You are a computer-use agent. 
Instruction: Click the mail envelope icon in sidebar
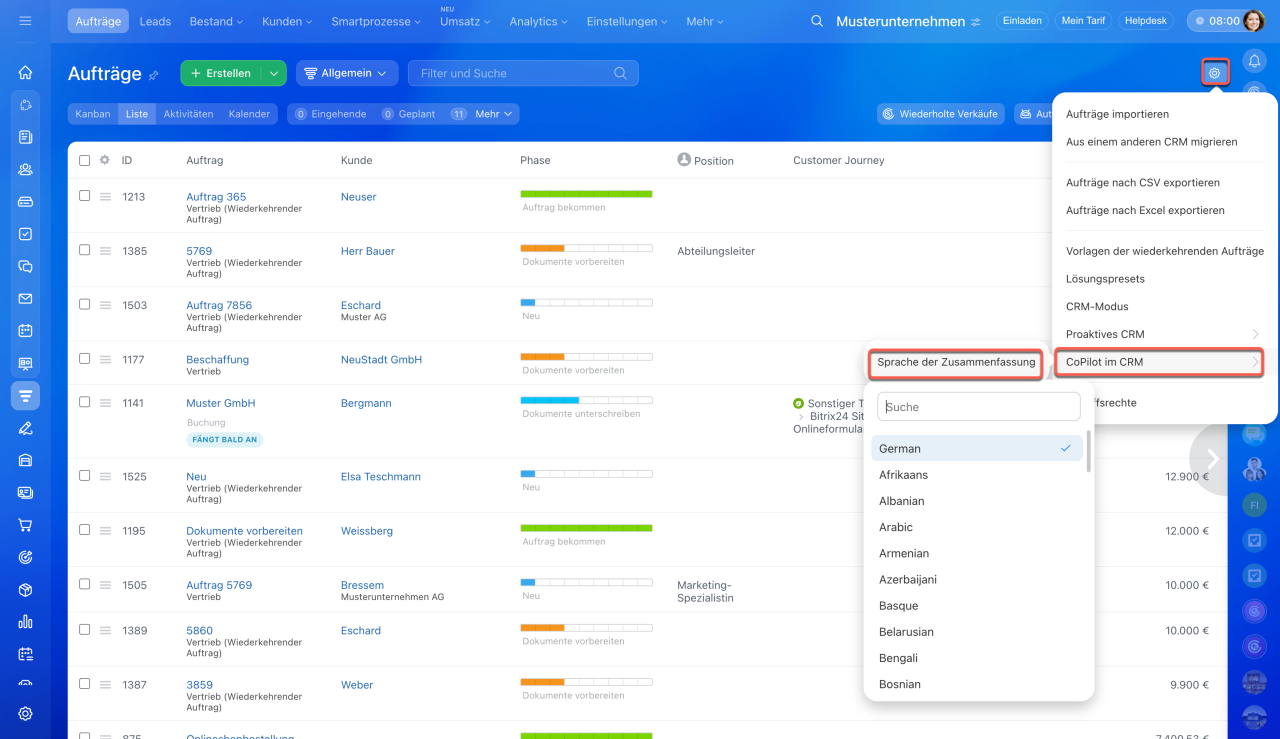pyautogui.click(x=25, y=298)
